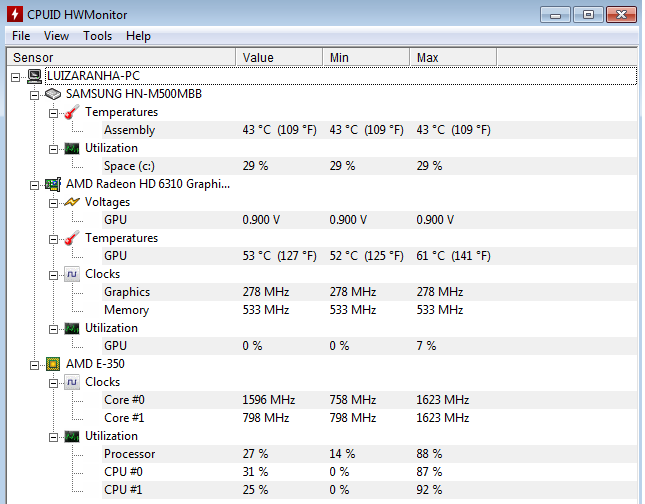The height and width of the screenshot is (504, 645).
Task: Click the Sensor column header
Action: [x=121, y=57]
